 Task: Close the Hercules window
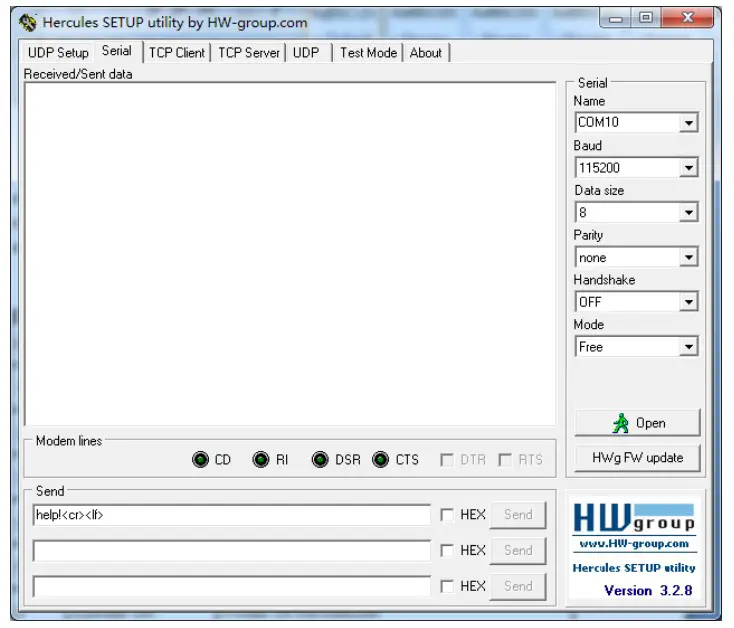(688, 18)
